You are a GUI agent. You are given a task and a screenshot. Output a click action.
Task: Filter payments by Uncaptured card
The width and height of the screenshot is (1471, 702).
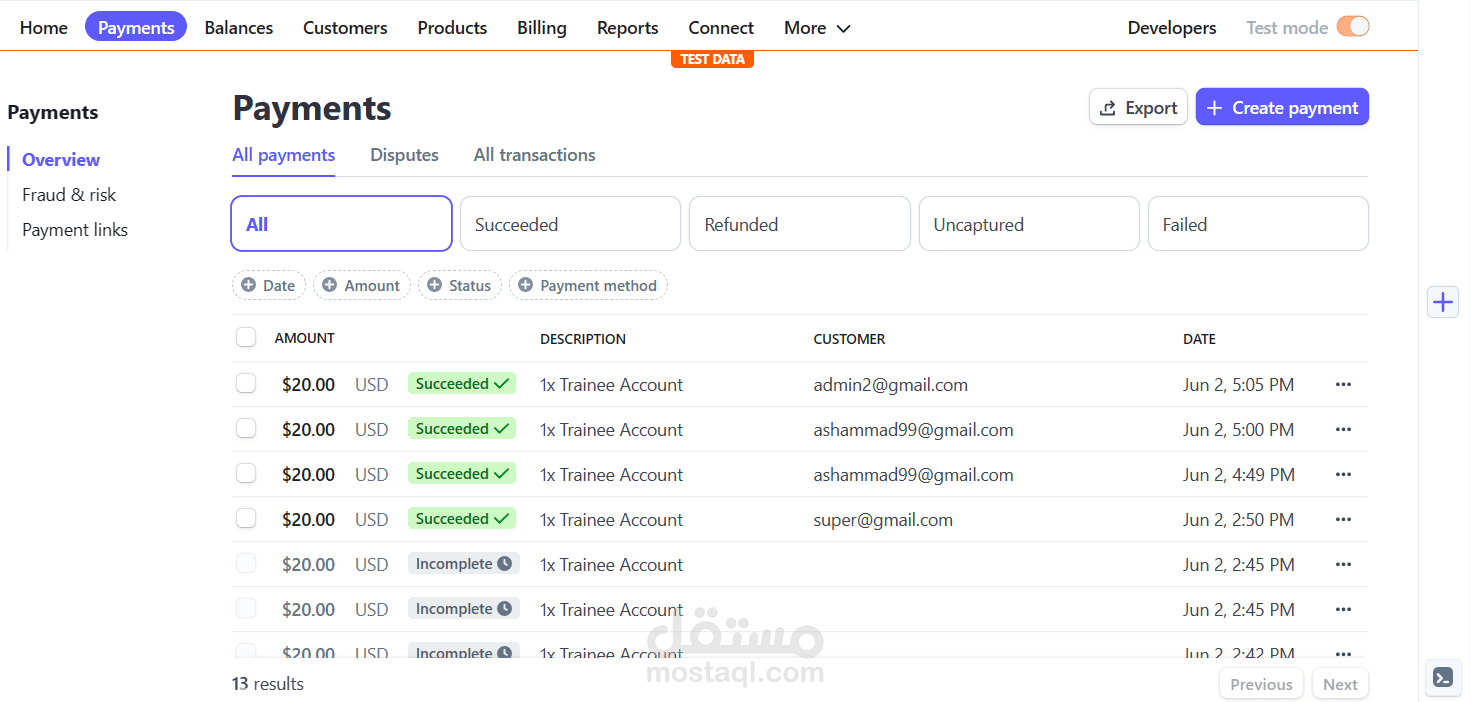(1029, 224)
